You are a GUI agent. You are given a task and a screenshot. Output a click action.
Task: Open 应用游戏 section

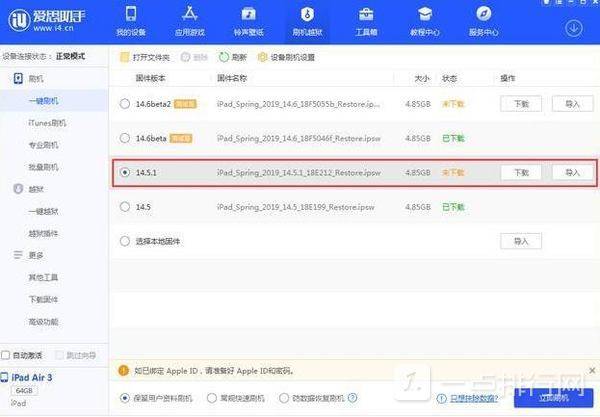(x=190, y=21)
